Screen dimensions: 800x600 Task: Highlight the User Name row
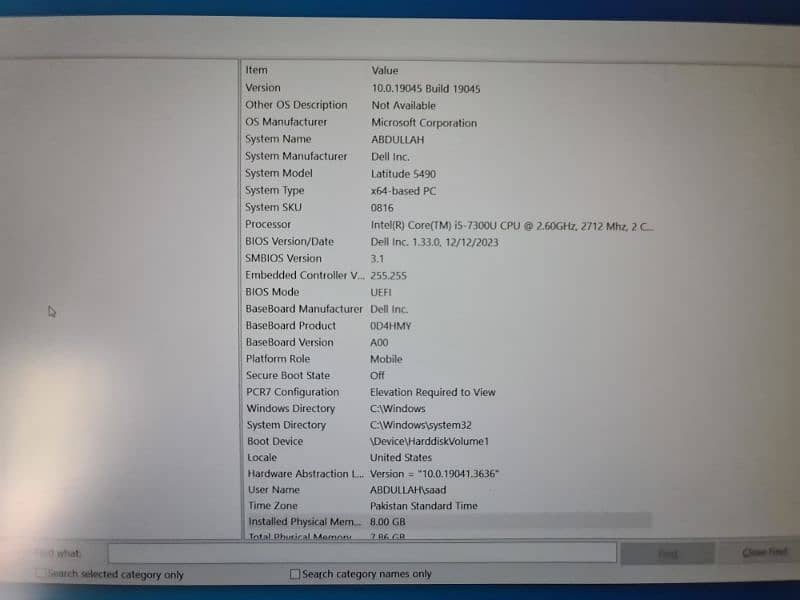[x=273, y=490]
